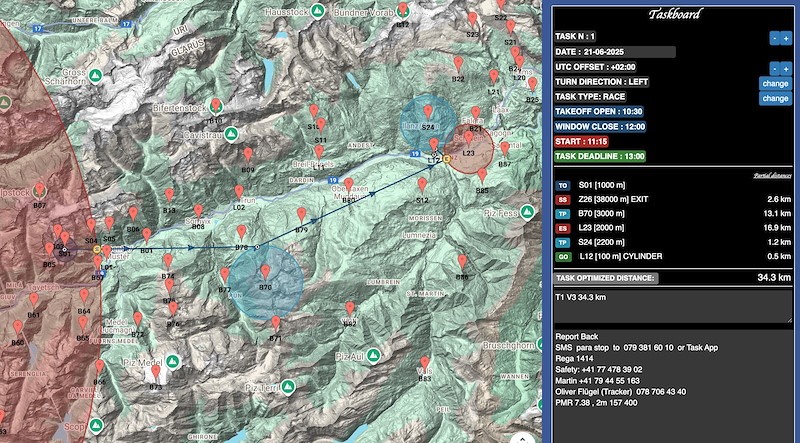Screen dimensions: 800x443
Task: Expand the map panel chevron button
Action: point(518,436)
